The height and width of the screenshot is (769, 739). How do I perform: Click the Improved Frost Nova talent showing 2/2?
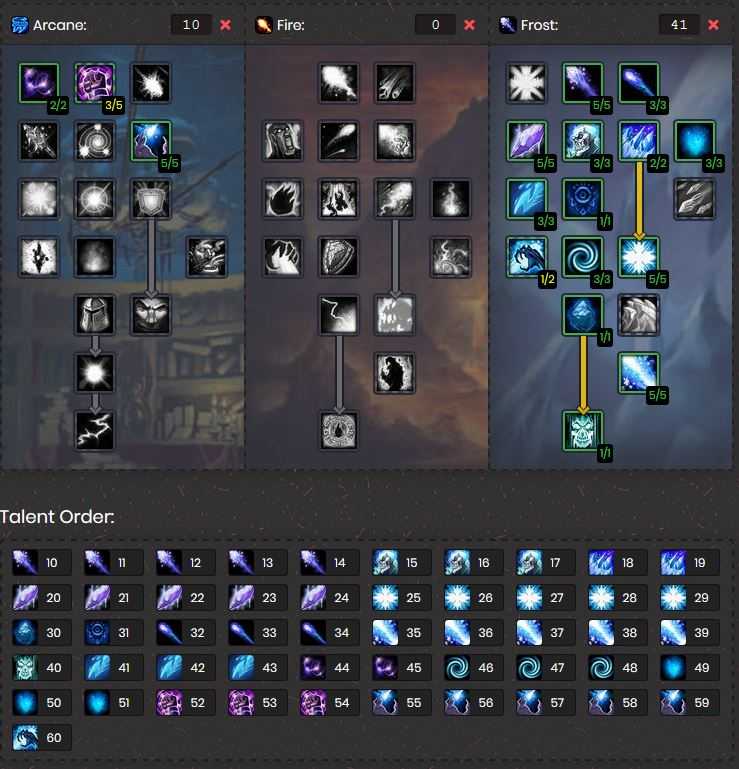click(x=638, y=141)
